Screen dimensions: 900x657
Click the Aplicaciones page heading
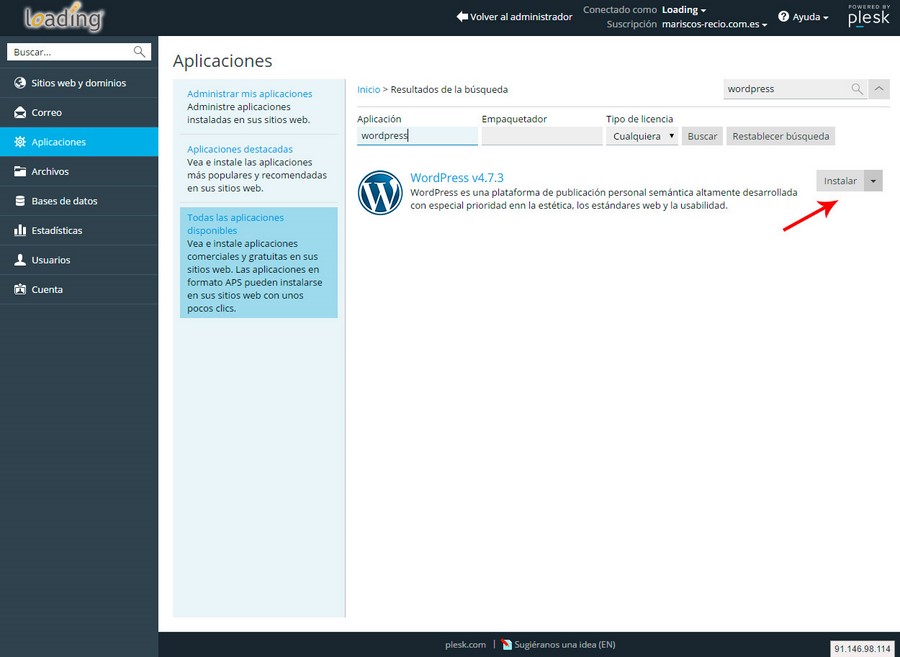(x=223, y=61)
